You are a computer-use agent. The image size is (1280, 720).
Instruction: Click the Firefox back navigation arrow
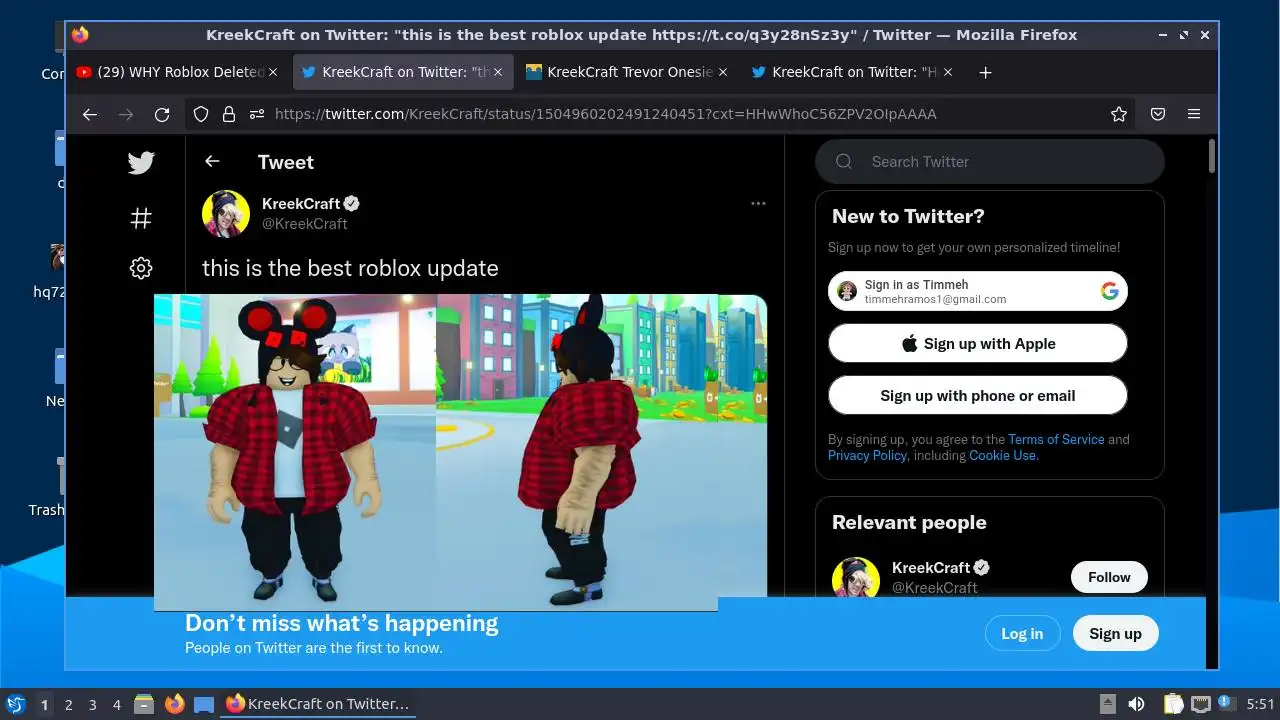click(x=90, y=114)
